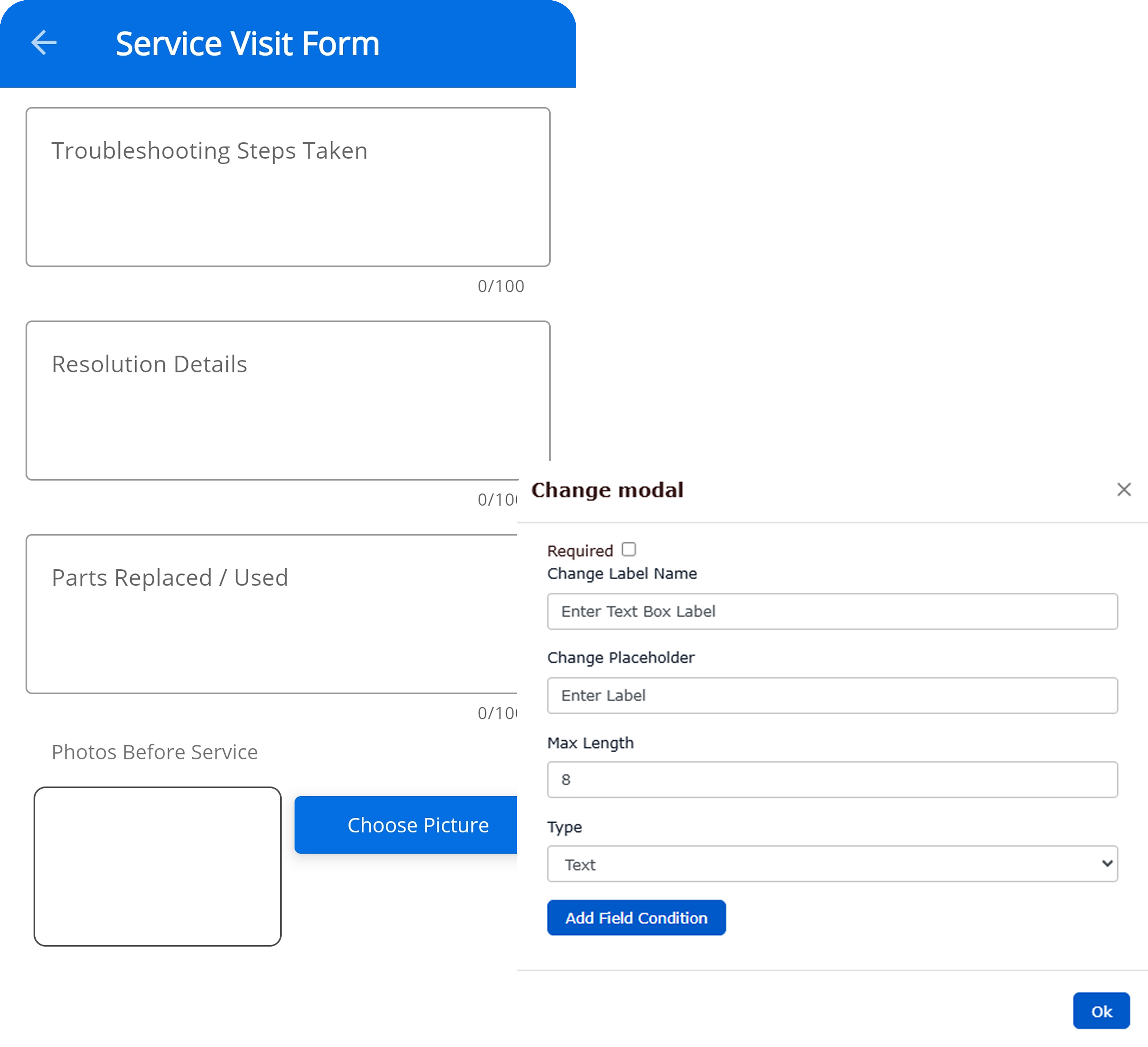Viewport: 1148px width, 1047px height.
Task: Focus the Enter Text Box Label input
Action: [x=832, y=611]
